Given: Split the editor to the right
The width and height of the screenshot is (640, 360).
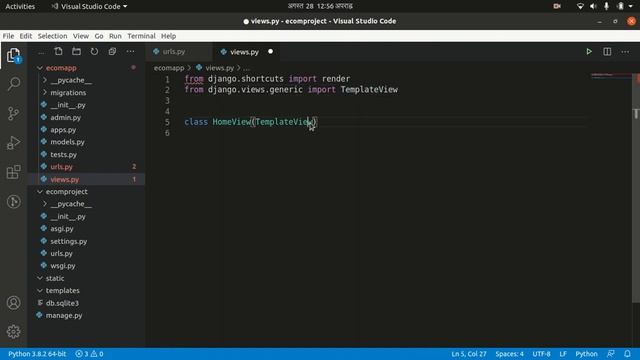Looking at the screenshot, I should pos(607,51).
